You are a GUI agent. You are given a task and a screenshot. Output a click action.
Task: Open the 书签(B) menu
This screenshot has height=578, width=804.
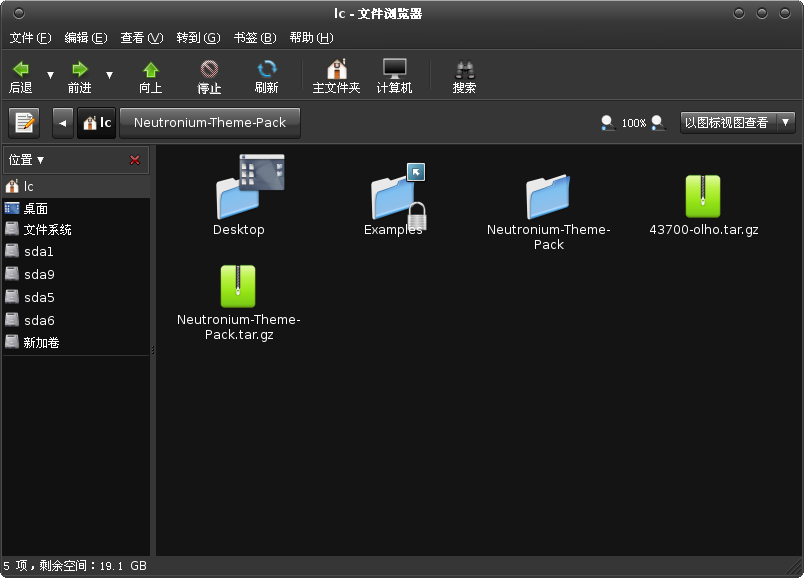[255, 38]
